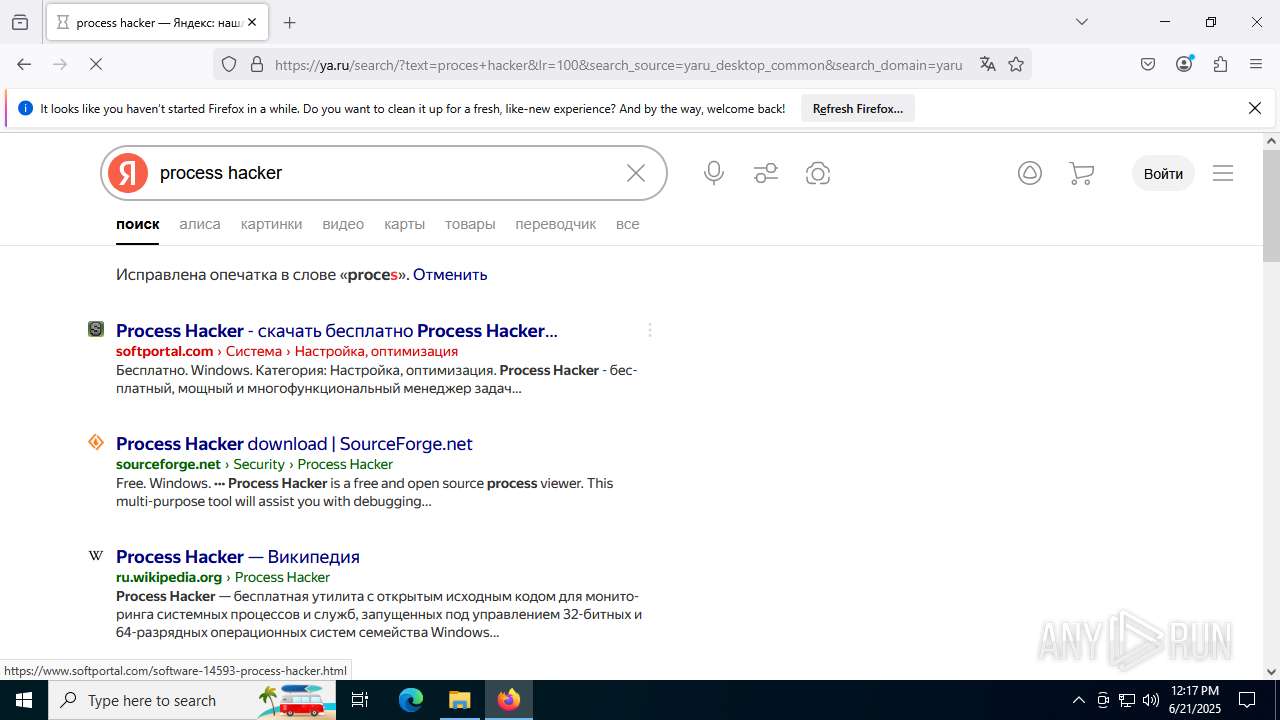Select the поиск tab
The height and width of the screenshot is (720, 1280).
tap(137, 224)
